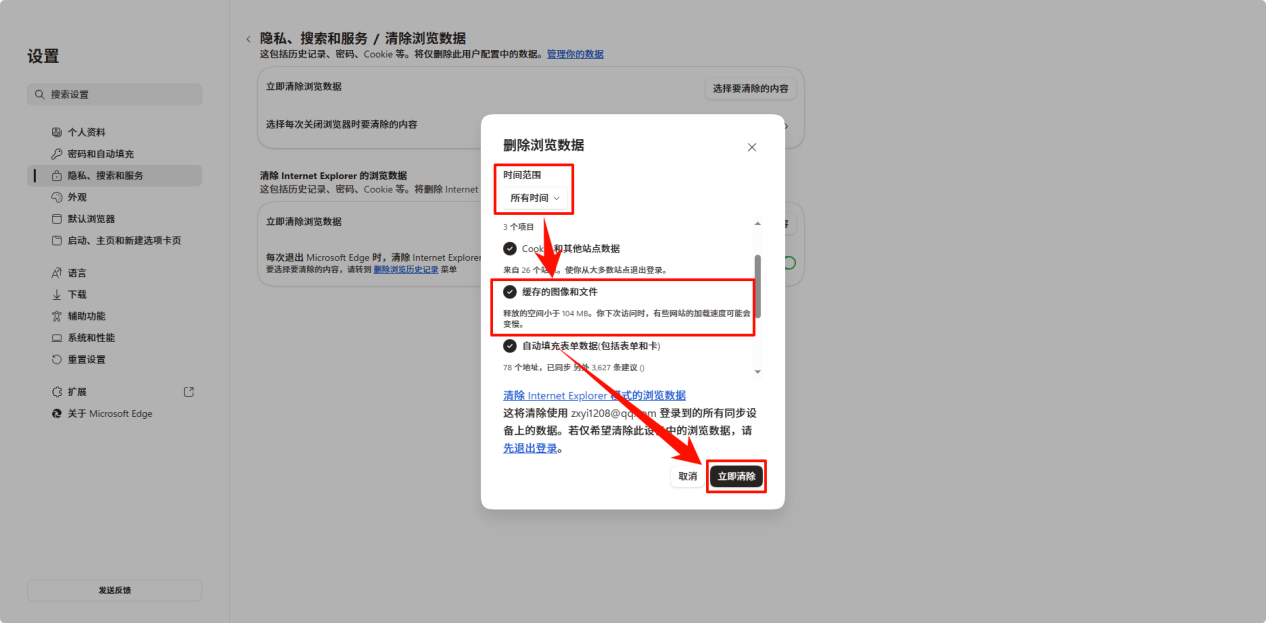Open 密码和自动填充 via the key icon

click(x=58, y=153)
